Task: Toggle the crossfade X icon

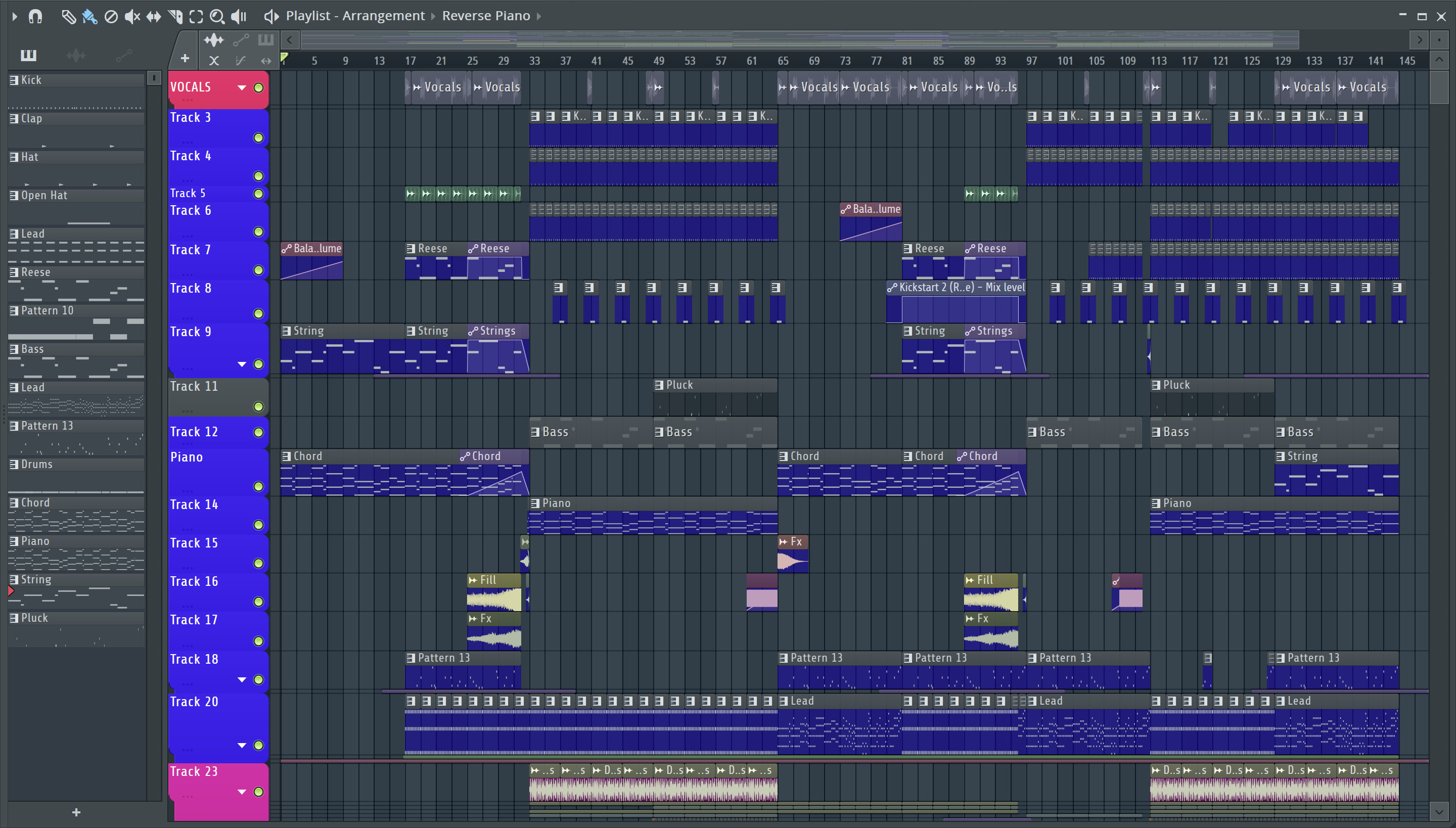Action: (x=214, y=60)
